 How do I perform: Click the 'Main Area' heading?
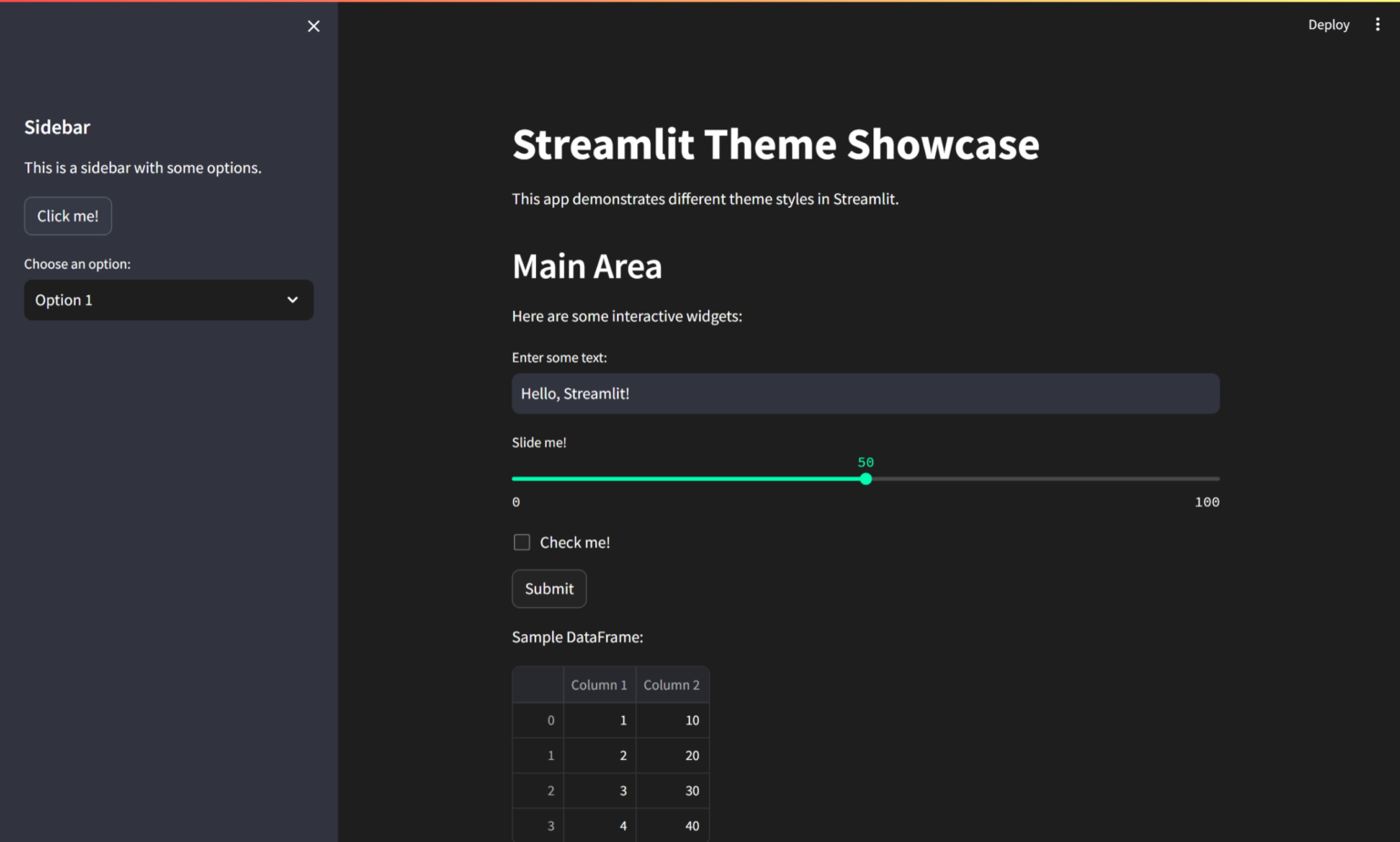pyautogui.click(x=587, y=266)
